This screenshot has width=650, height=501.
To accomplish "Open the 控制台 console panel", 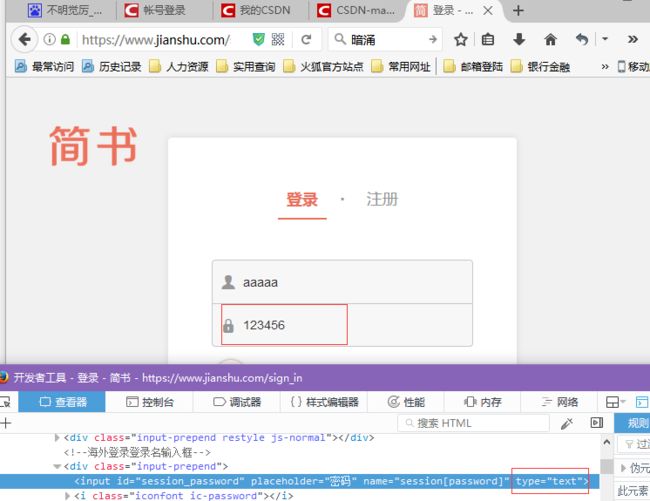I will pyautogui.click(x=150, y=402).
